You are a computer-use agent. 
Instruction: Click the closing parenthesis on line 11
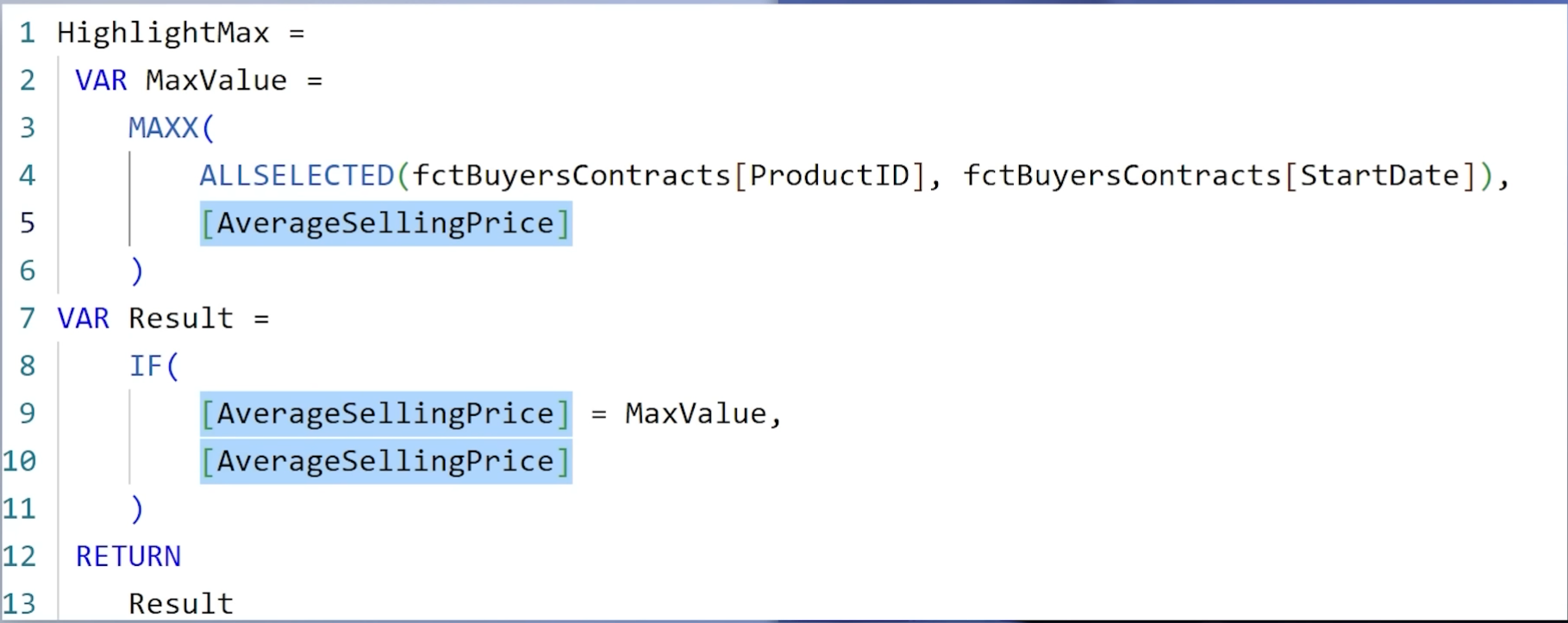(136, 509)
